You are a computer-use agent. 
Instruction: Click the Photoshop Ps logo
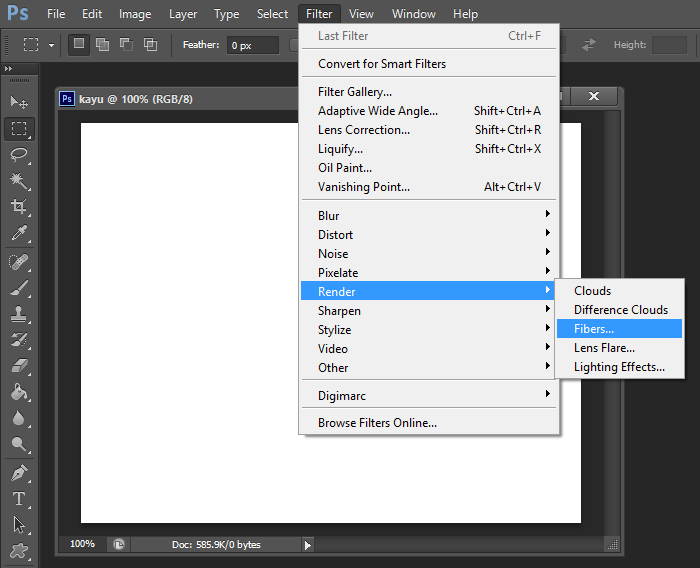click(18, 13)
